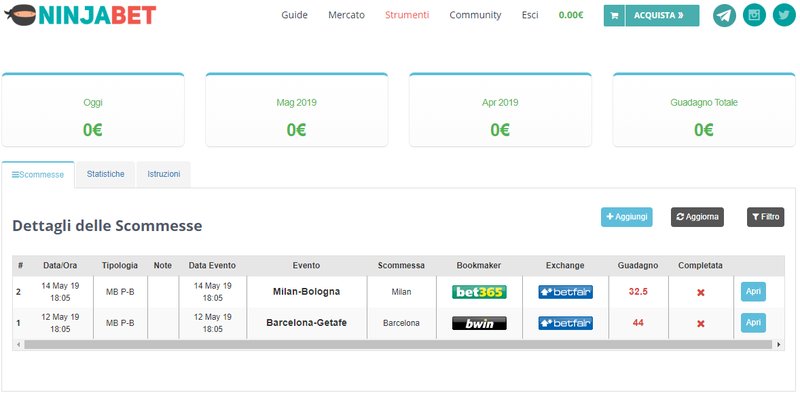Click the Scommessa column header
The image size is (800, 395).
coord(401,266)
